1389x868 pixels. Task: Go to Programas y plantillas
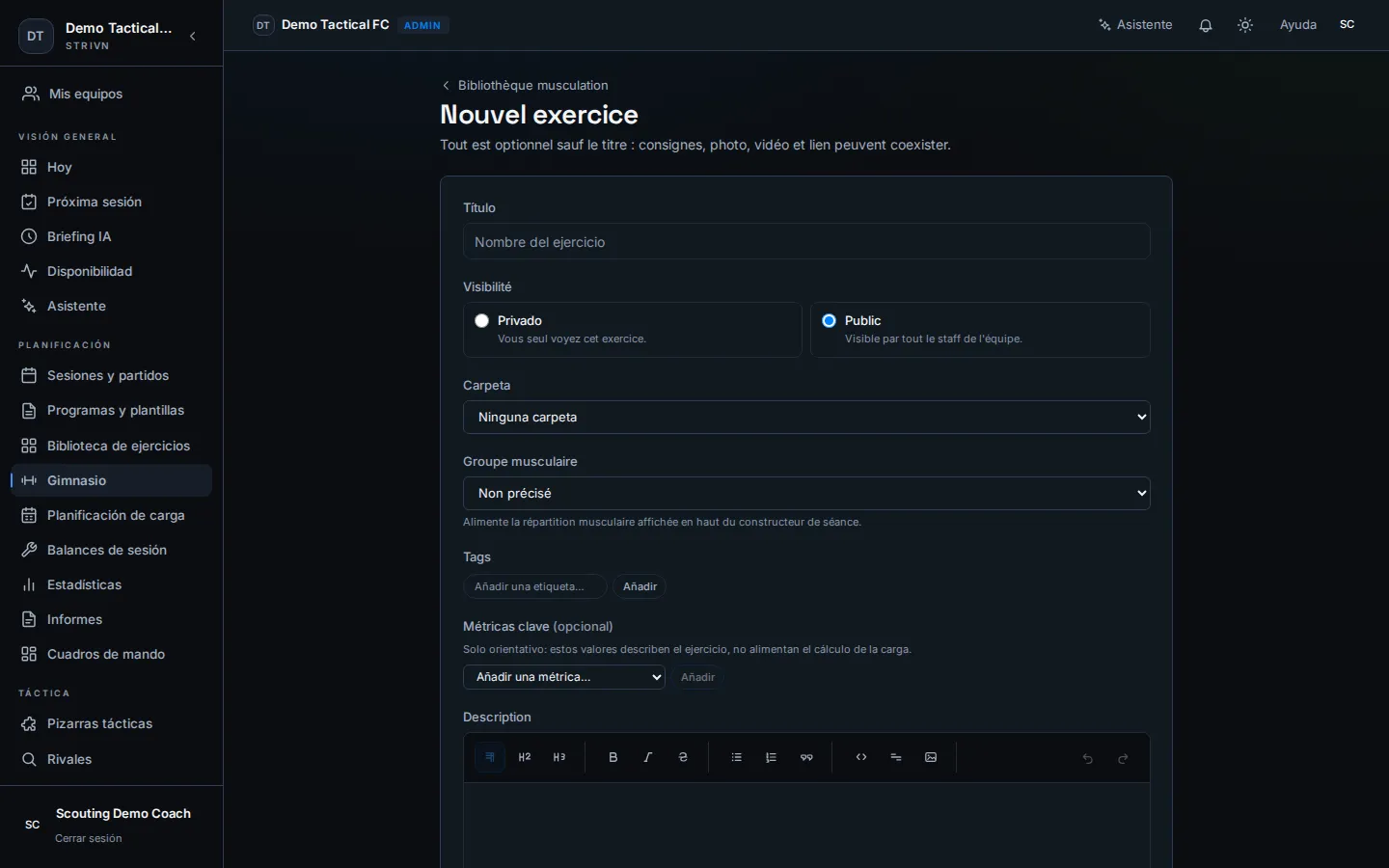(111, 410)
